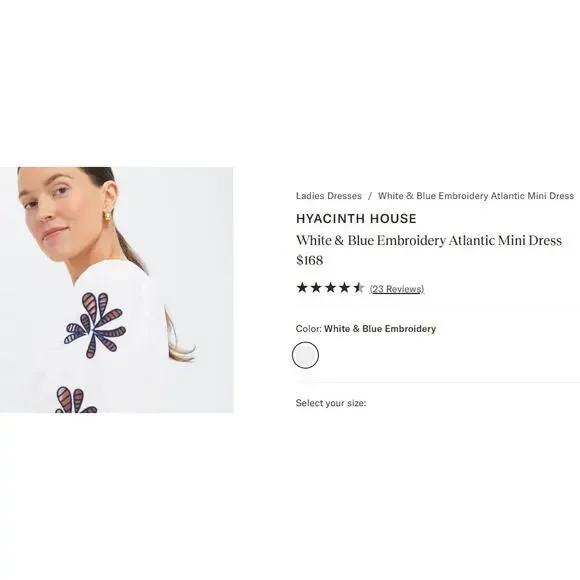Click the White & Blue Embroidery Atlantic Mini Dress title
This screenshot has width=580, height=580.
(x=429, y=240)
